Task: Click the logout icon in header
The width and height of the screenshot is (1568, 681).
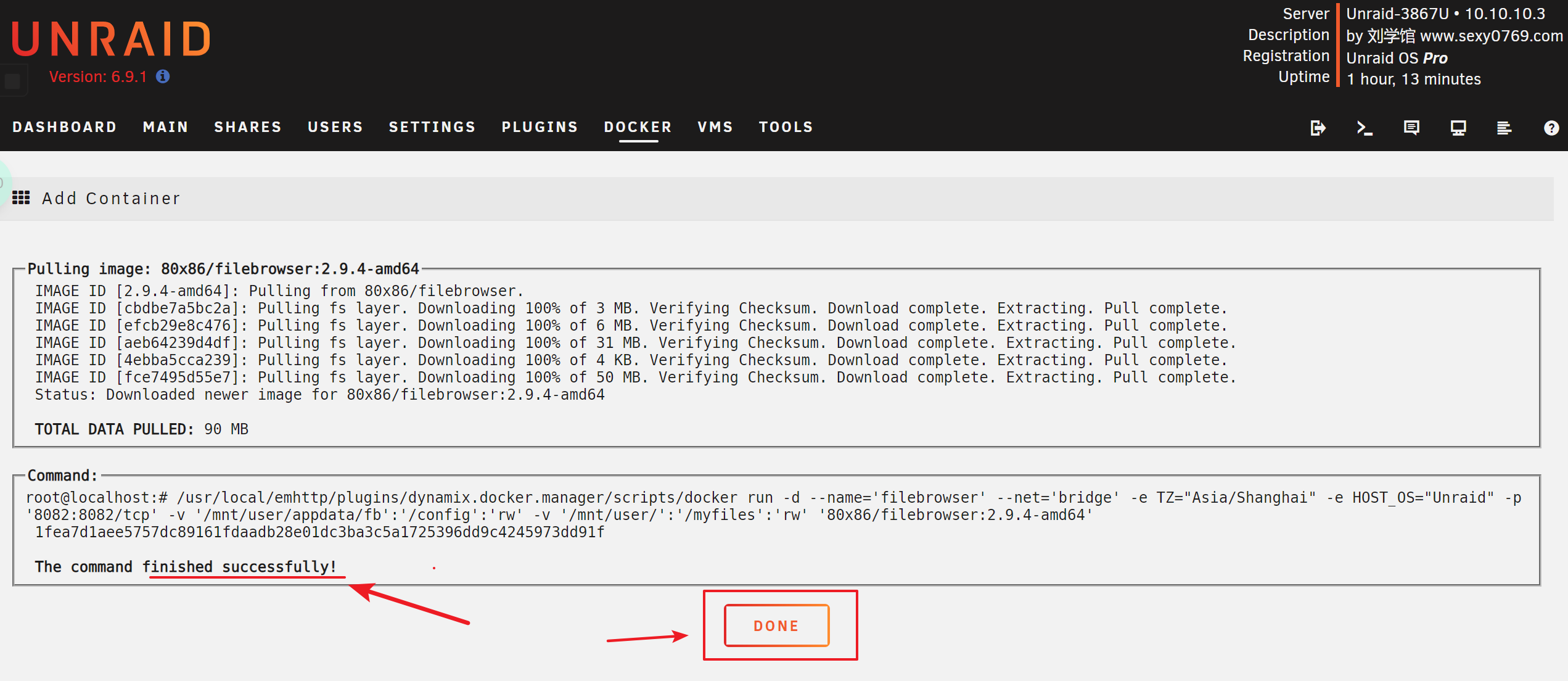Action: point(1318,128)
